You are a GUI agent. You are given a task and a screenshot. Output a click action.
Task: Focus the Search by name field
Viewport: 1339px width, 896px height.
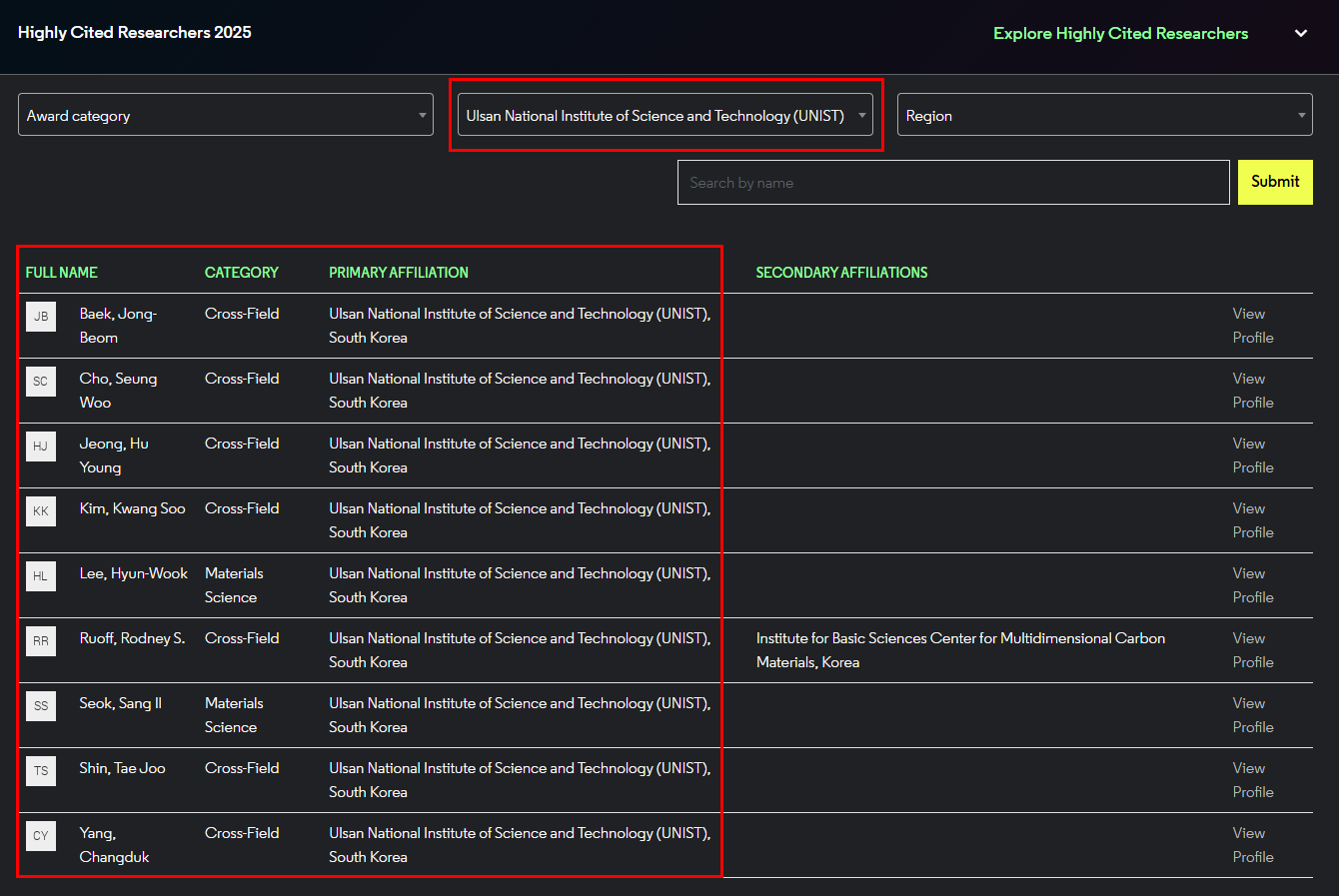click(952, 183)
